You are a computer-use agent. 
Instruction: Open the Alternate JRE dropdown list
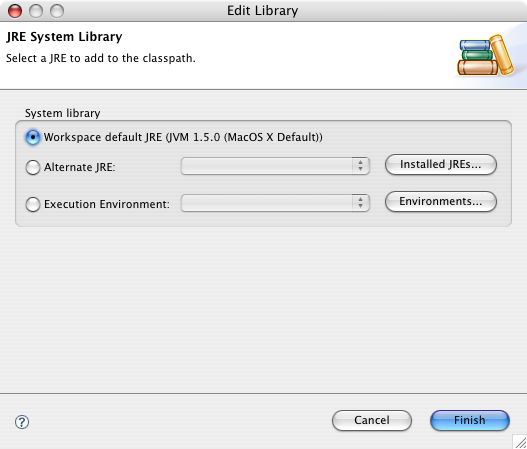click(275, 166)
